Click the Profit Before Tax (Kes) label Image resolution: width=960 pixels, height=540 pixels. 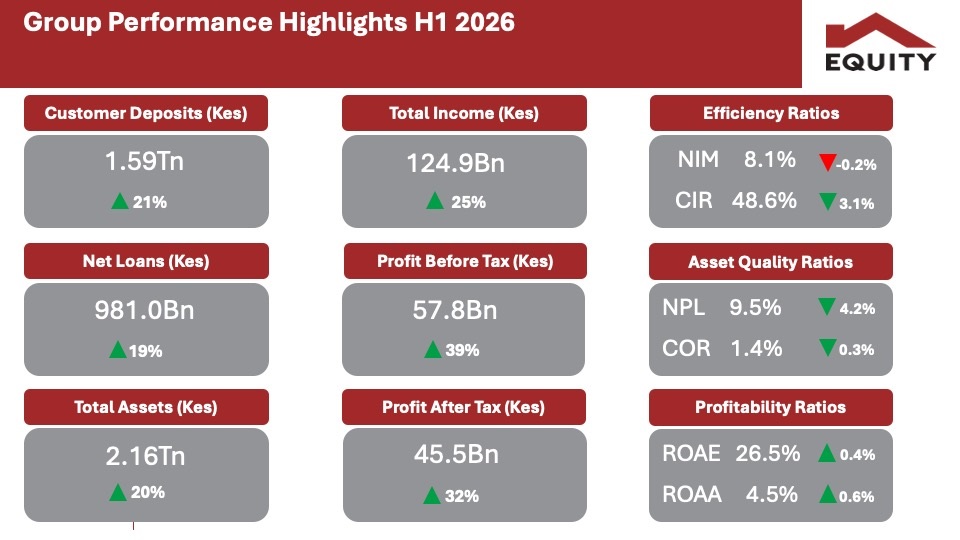pyautogui.click(x=465, y=261)
